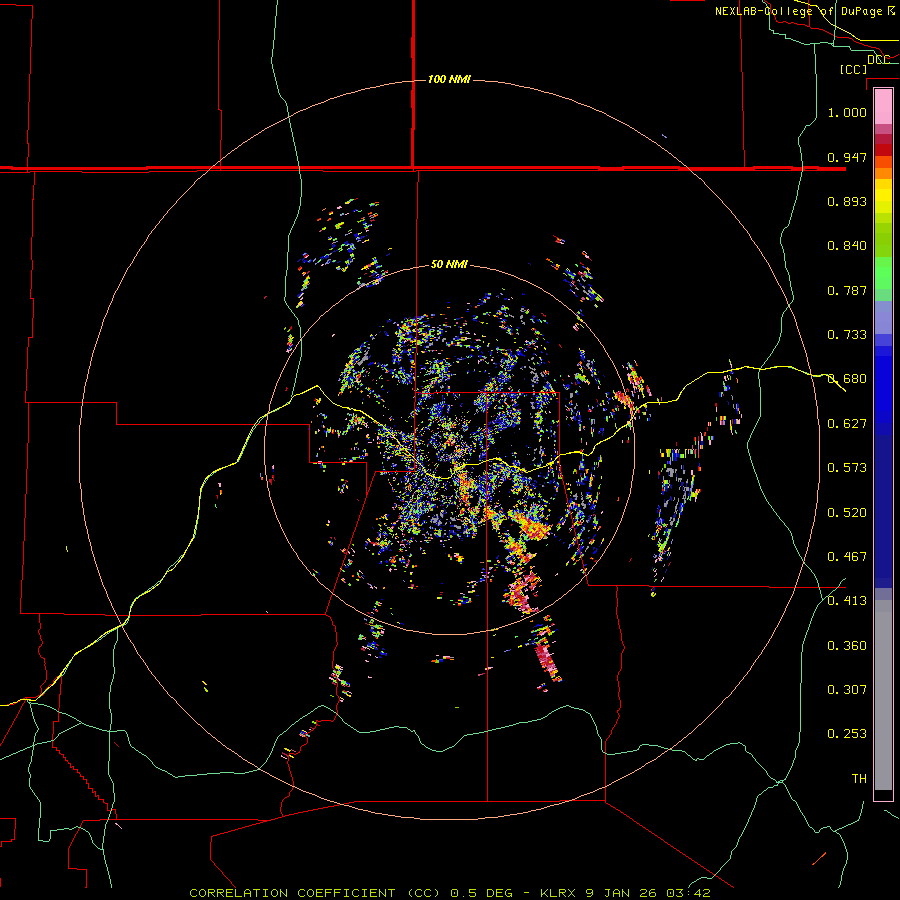Click the [CC] legend title
The width and height of the screenshot is (900, 900).
[x=854, y=69]
